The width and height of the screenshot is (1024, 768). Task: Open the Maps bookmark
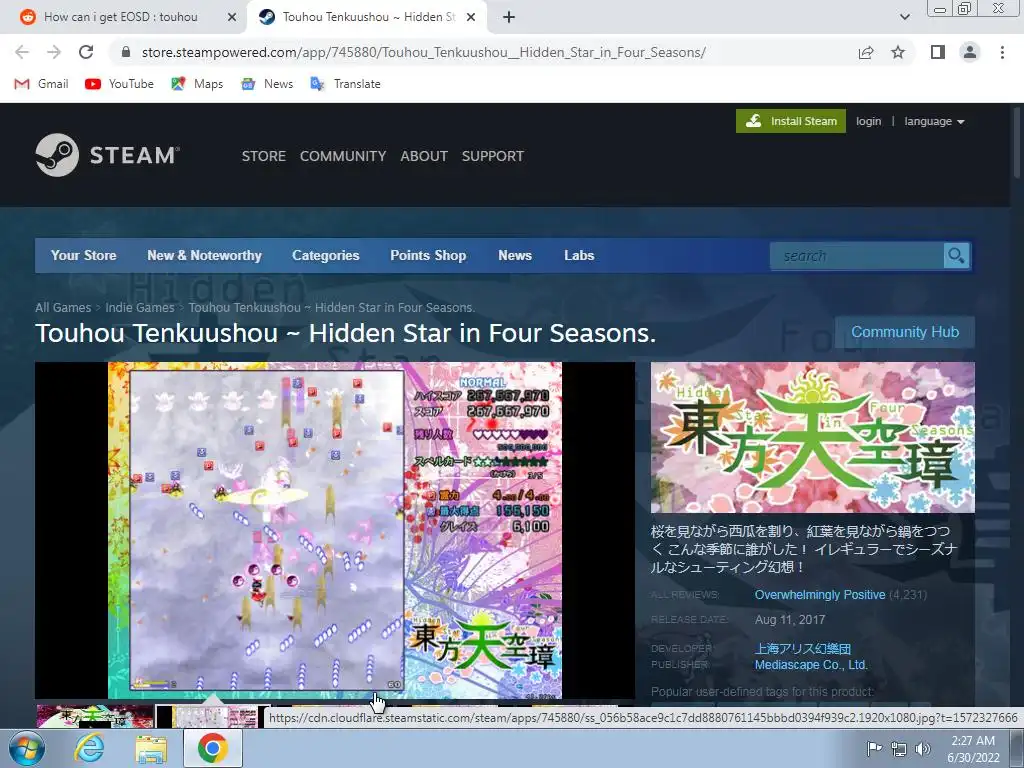(x=197, y=84)
